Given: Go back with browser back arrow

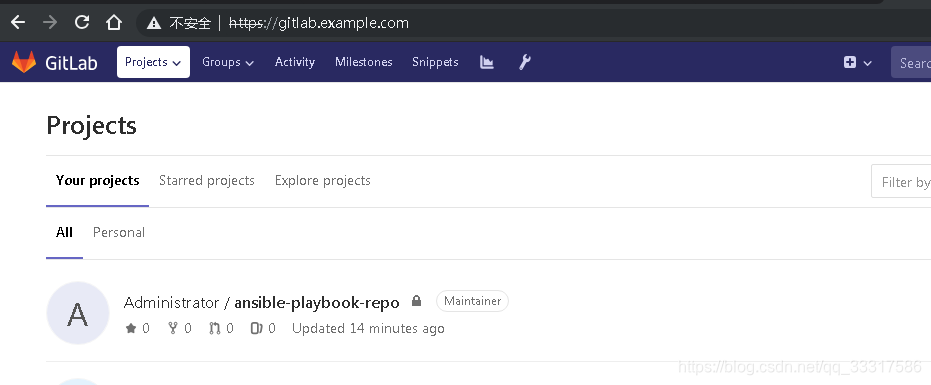Looking at the screenshot, I should tap(18, 23).
